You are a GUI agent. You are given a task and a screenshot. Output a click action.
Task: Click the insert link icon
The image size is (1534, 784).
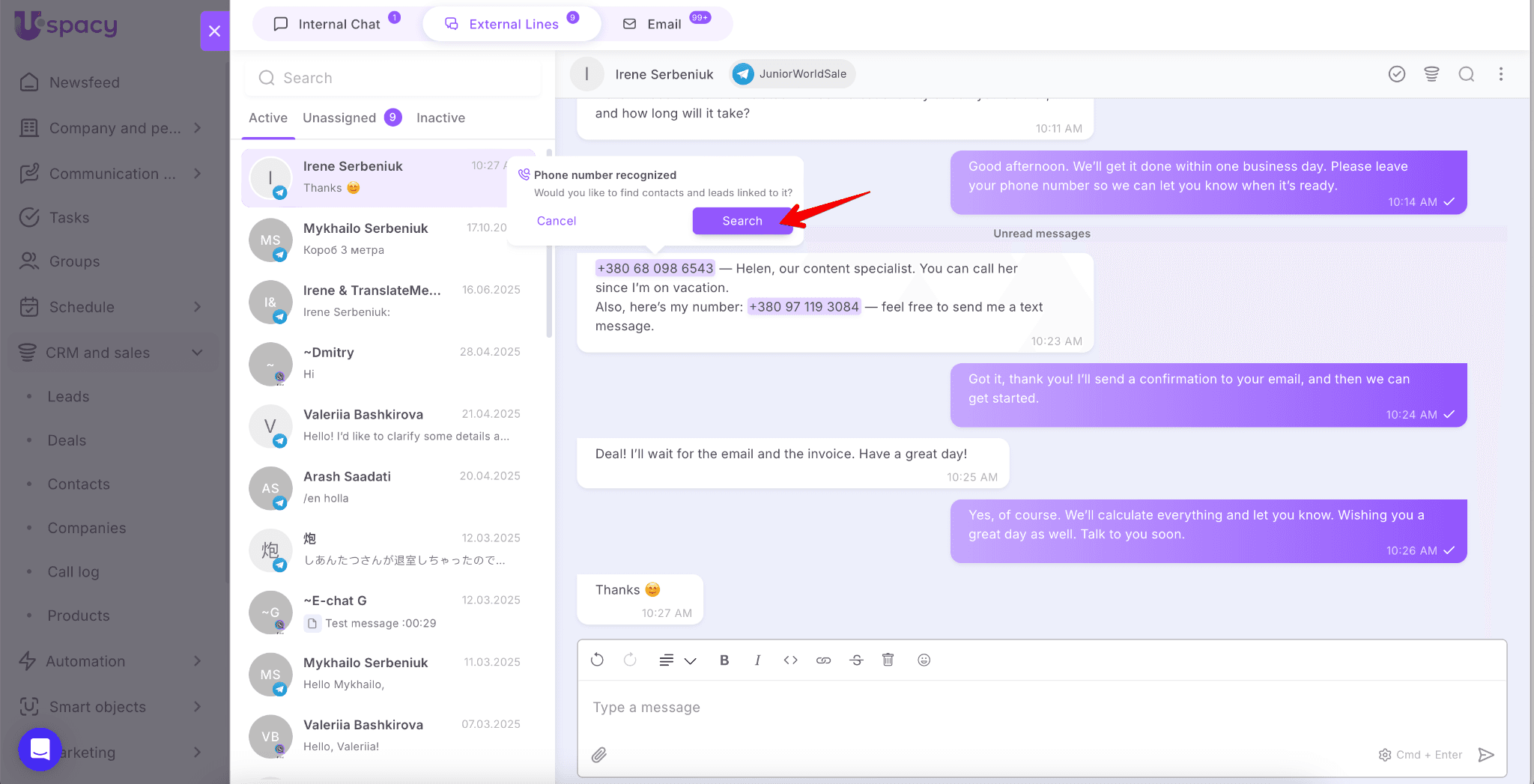[823, 660]
